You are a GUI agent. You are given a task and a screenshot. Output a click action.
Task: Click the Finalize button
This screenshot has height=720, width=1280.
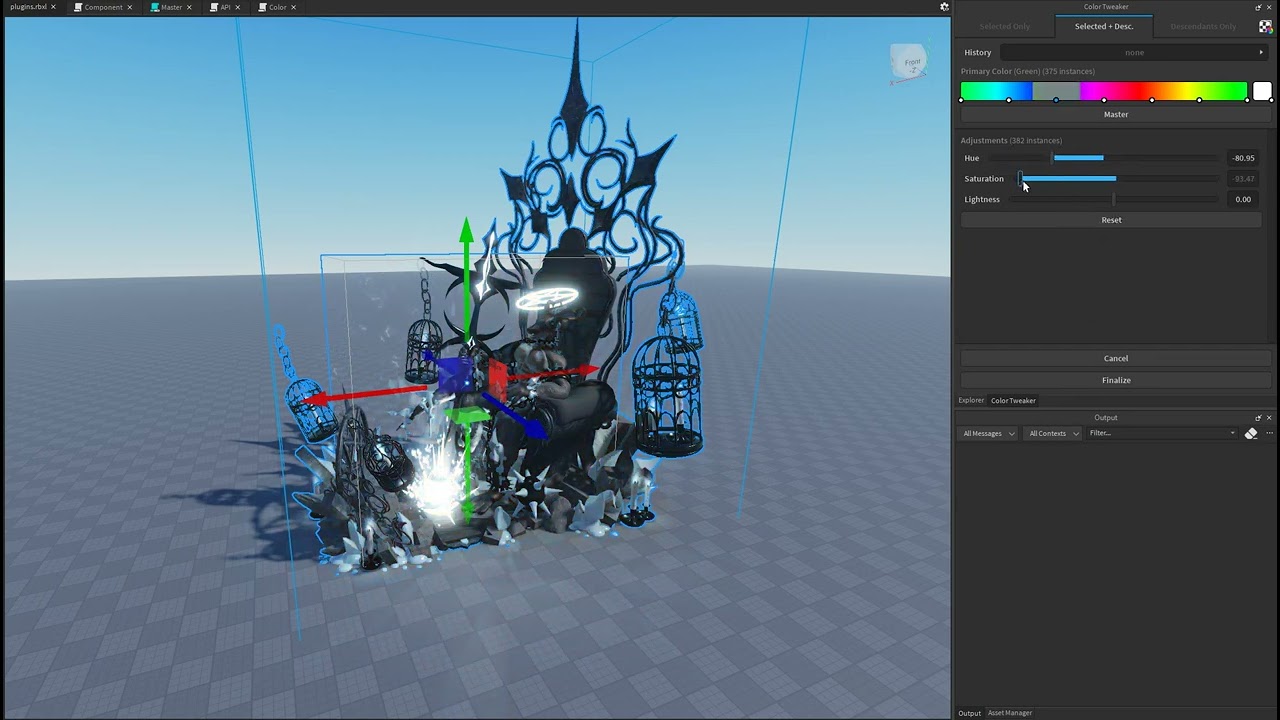pyautogui.click(x=1116, y=380)
